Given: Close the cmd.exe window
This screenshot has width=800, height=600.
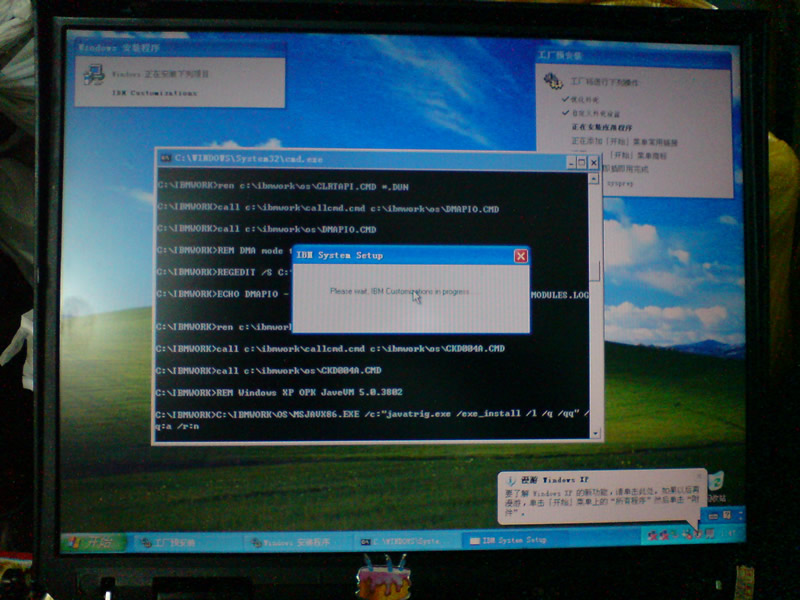Looking at the screenshot, I should (x=593, y=163).
